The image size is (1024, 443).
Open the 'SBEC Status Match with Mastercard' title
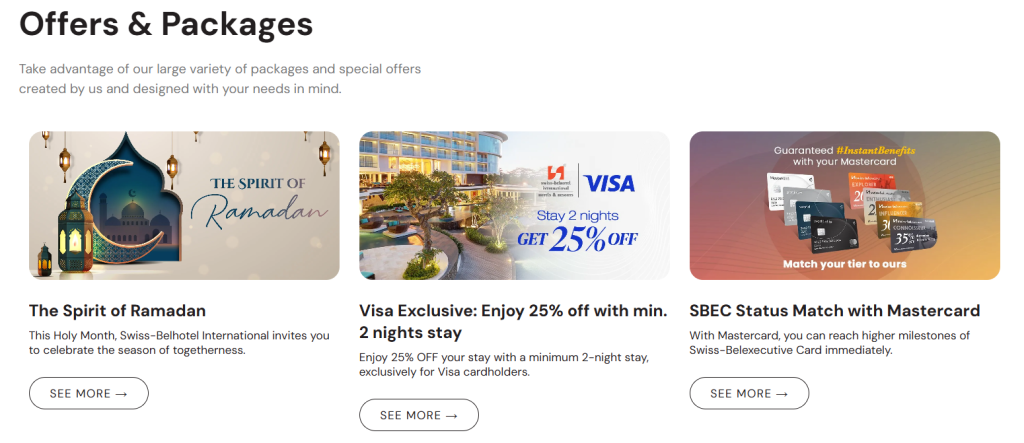[834, 311]
